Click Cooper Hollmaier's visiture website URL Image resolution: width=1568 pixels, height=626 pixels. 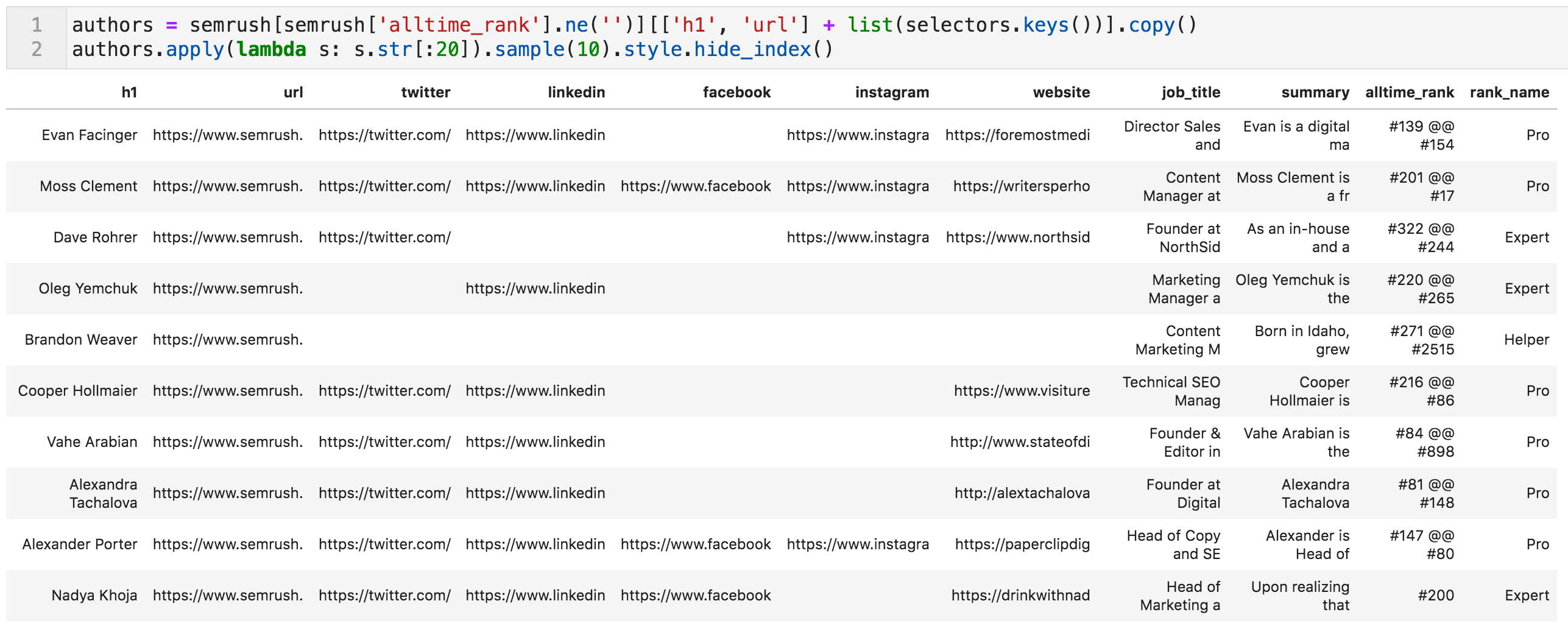[1022, 391]
